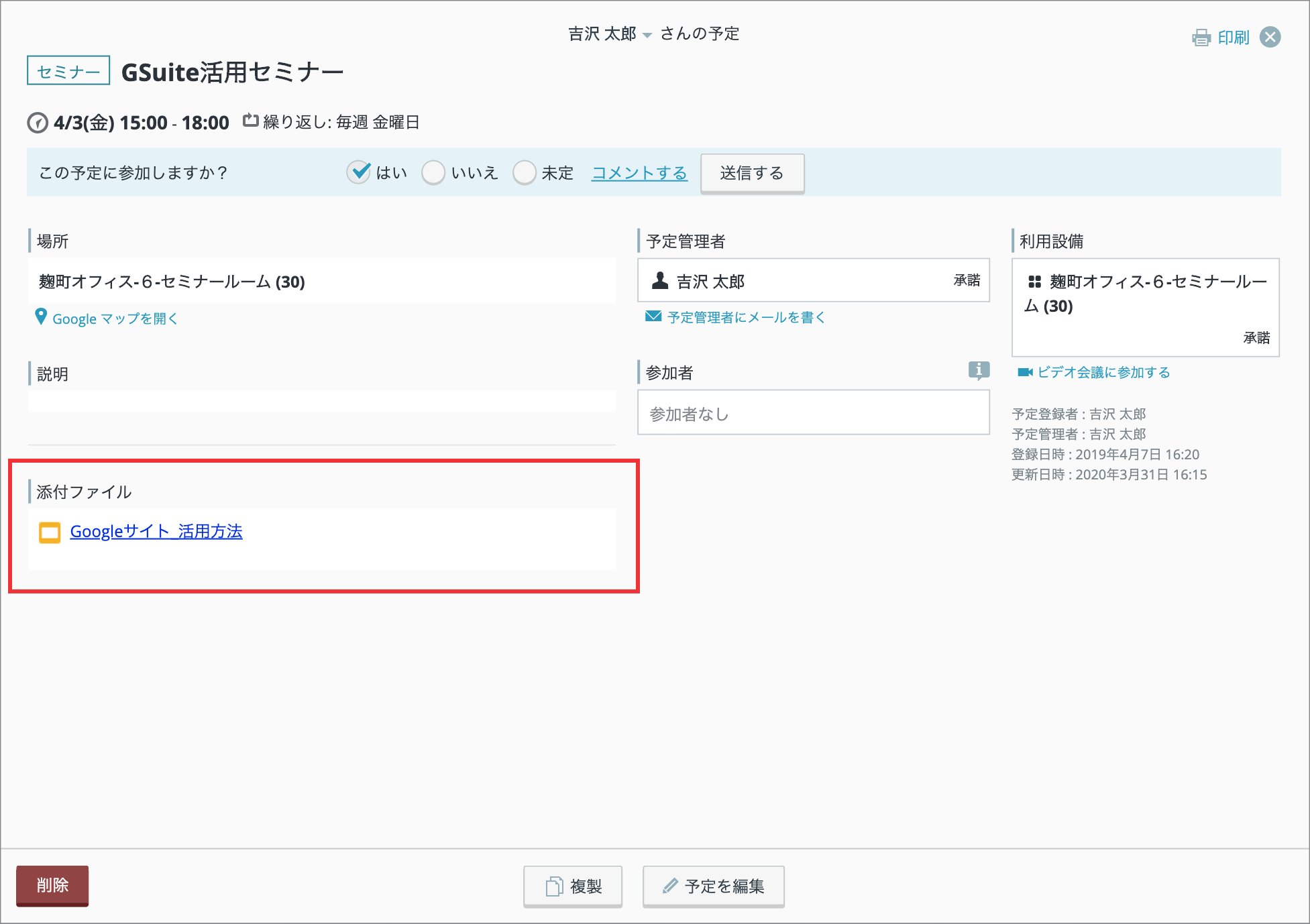The height and width of the screenshot is (924, 1310).
Task: Select the 未定 attendance option
Action: [x=525, y=172]
